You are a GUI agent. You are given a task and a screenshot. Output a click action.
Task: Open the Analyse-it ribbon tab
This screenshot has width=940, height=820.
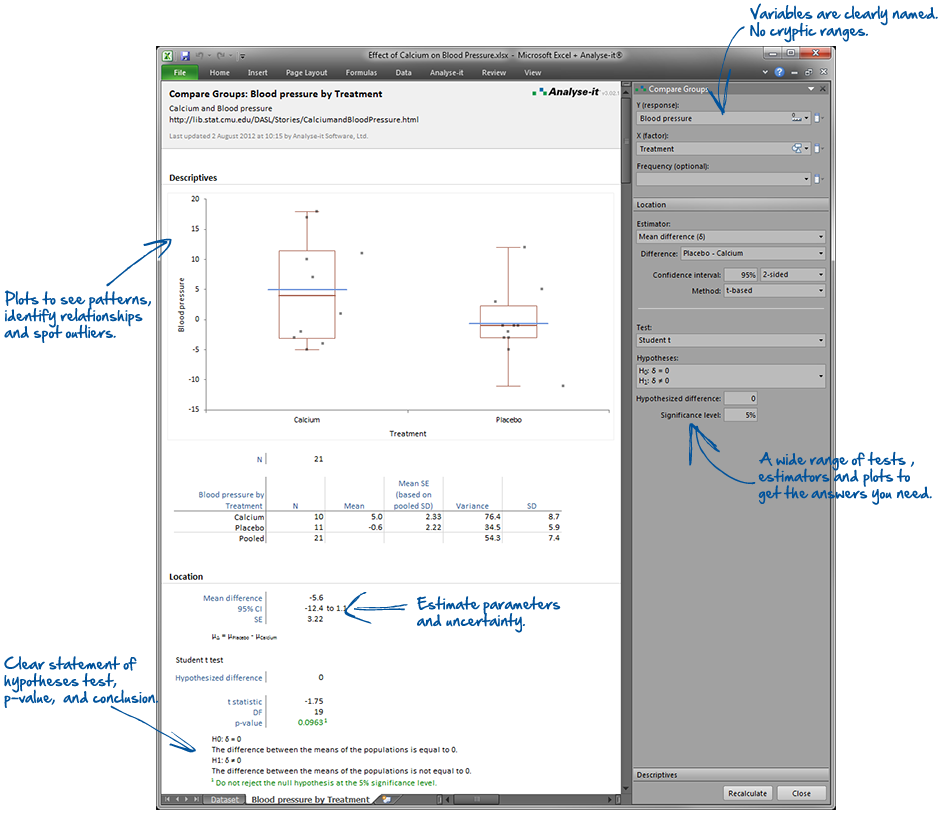[446, 73]
